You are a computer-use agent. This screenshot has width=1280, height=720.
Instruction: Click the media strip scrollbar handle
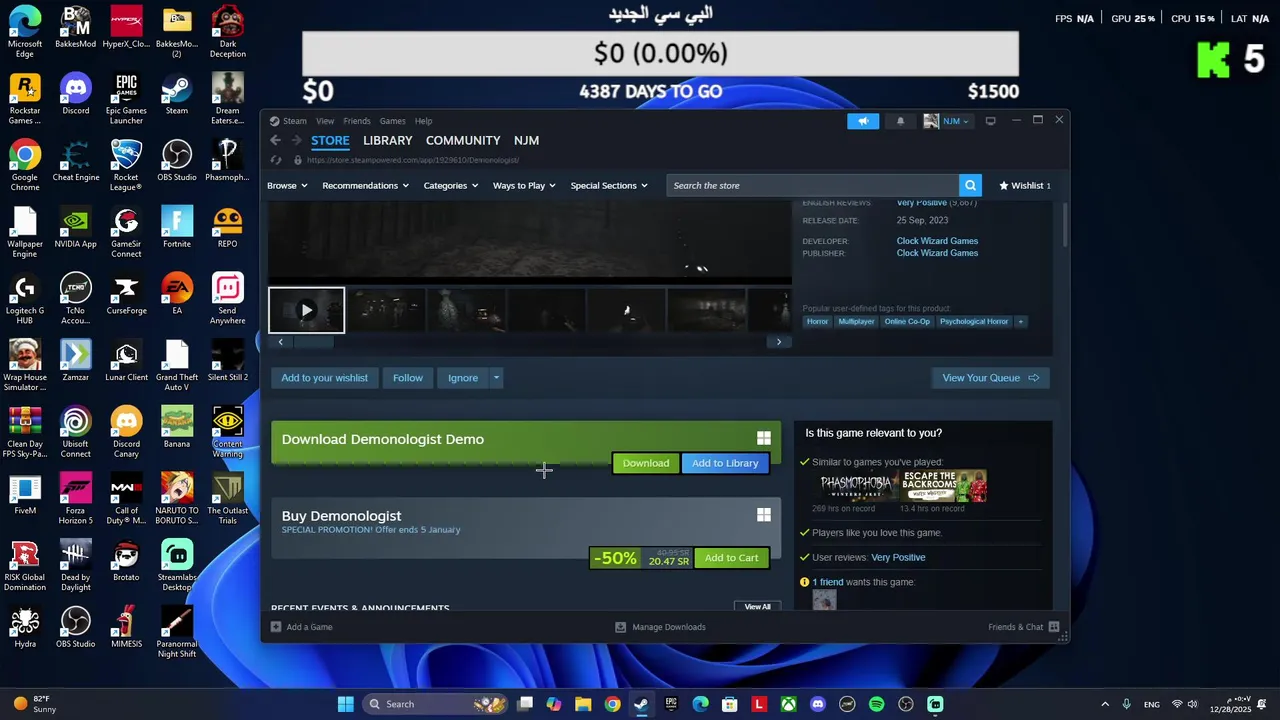pyautogui.click(x=313, y=342)
